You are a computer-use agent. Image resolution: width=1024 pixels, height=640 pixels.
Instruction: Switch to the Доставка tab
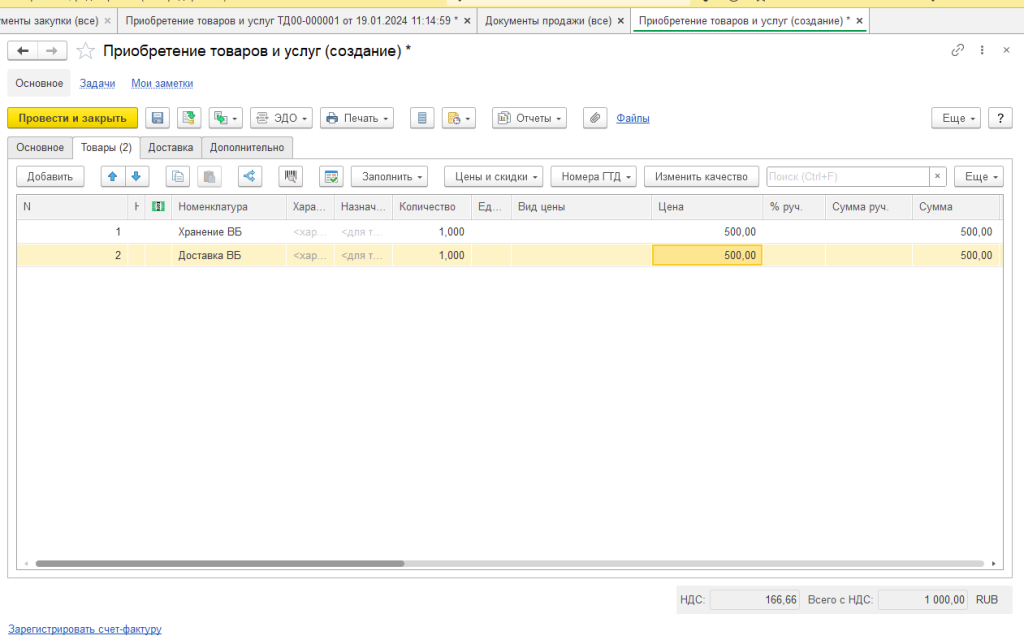pos(170,148)
